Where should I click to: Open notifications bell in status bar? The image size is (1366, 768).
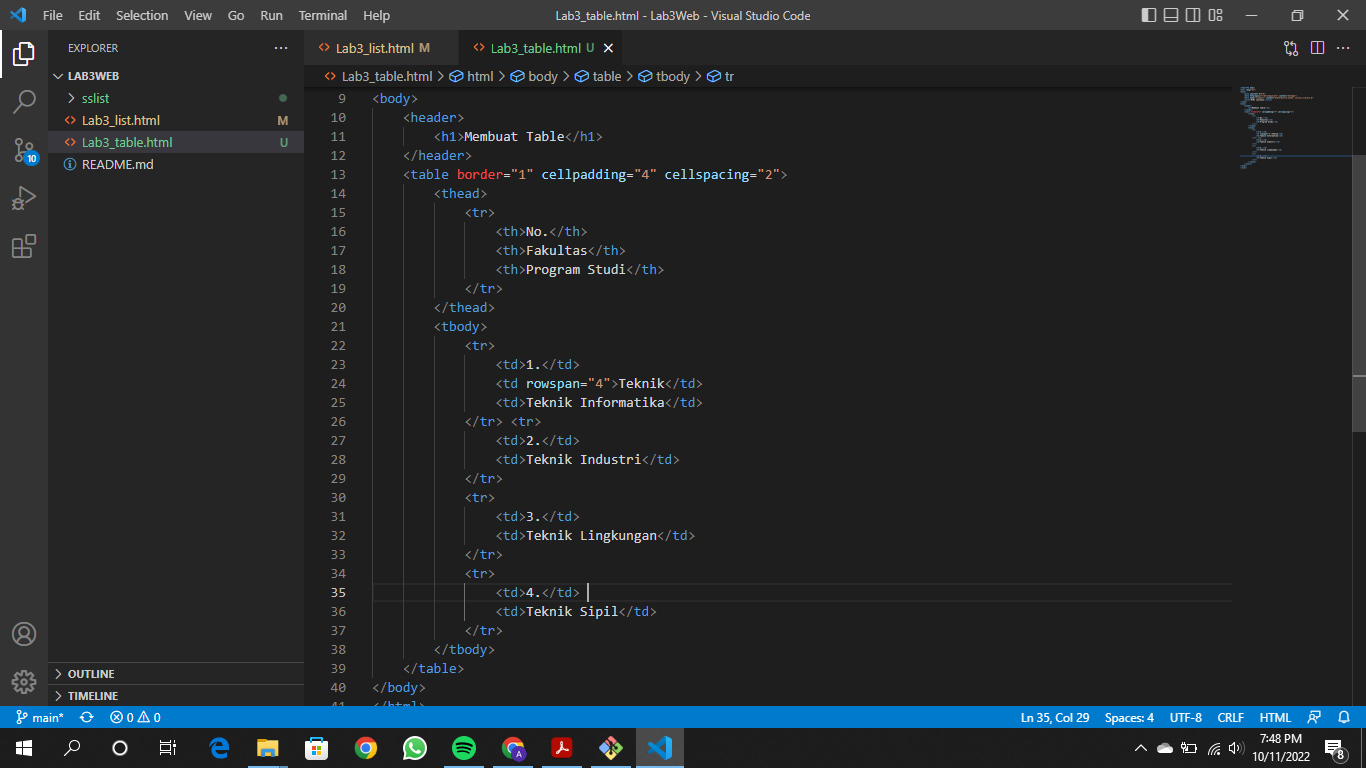pyautogui.click(x=1343, y=717)
